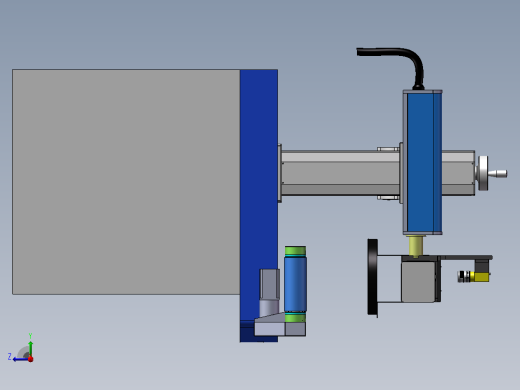Select the white cylinder between flange and motor

389,279
